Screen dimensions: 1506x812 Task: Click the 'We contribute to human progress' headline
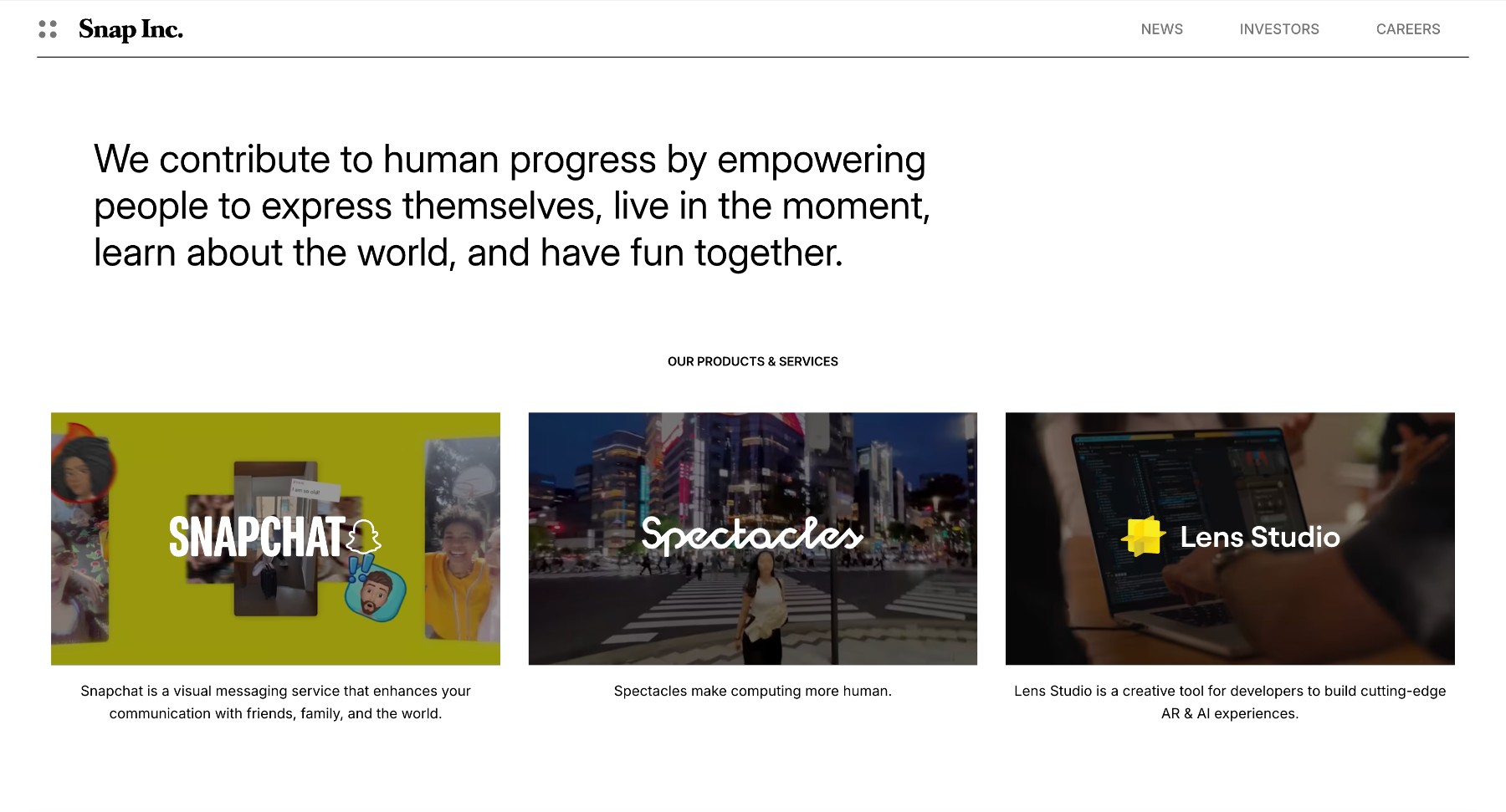click(510, 206)
